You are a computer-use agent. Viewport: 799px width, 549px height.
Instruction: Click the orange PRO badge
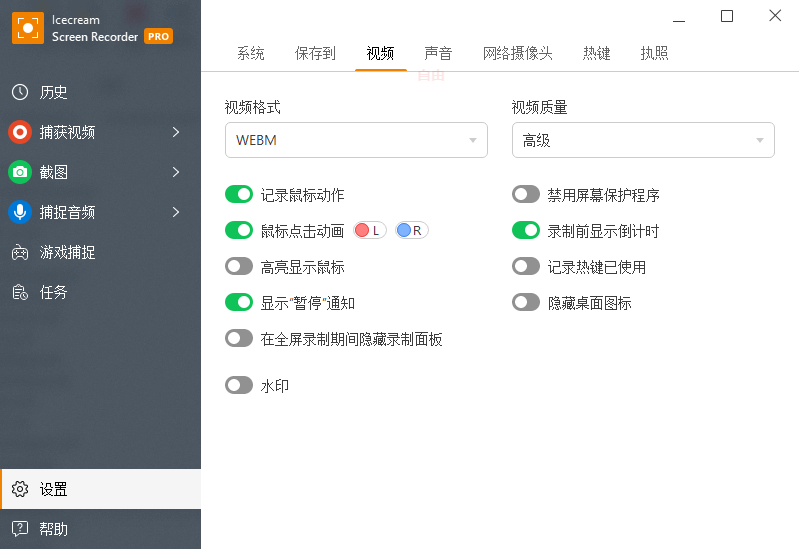158,37
